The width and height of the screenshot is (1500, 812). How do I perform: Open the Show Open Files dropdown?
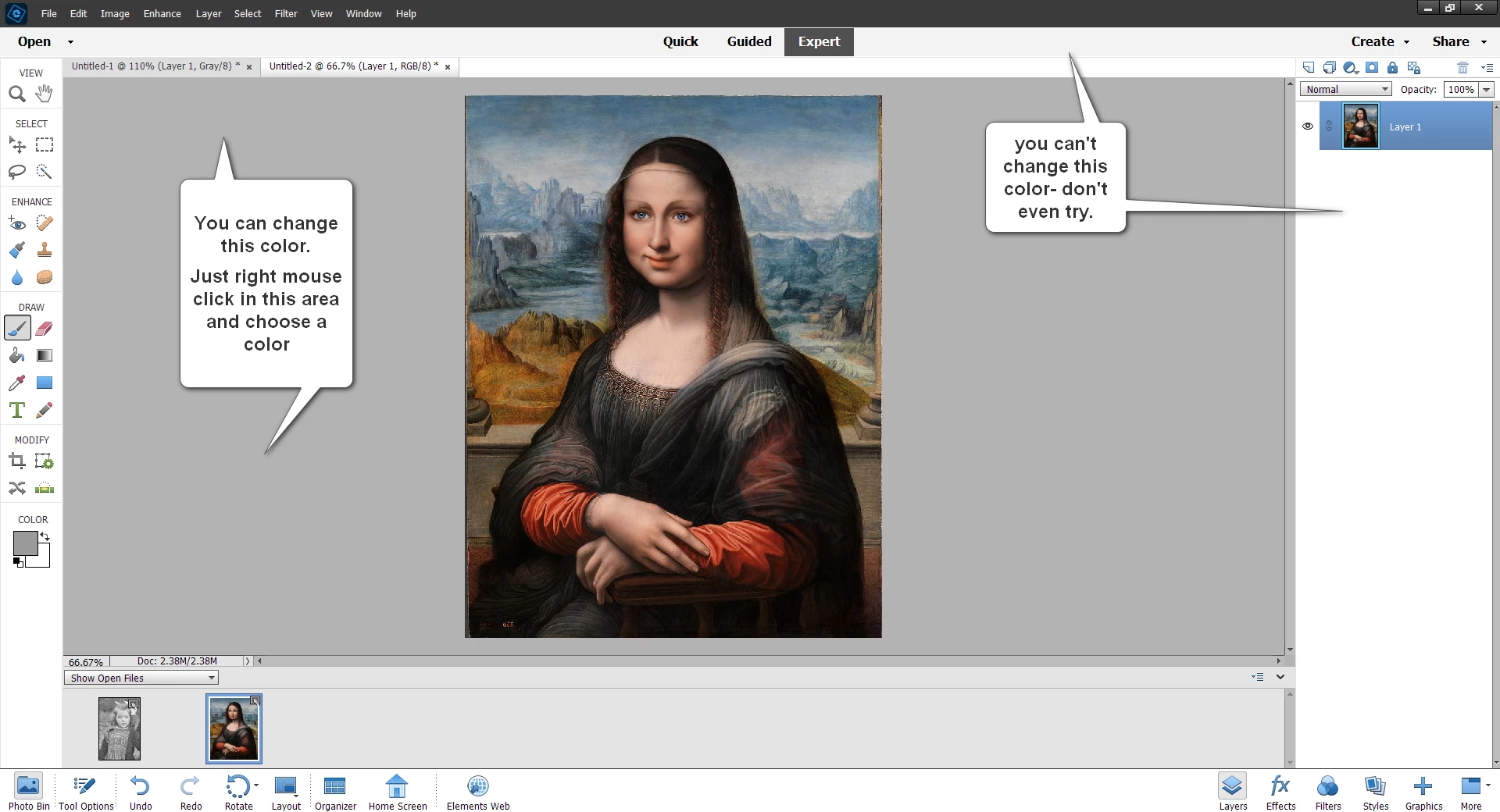point(141,678)
